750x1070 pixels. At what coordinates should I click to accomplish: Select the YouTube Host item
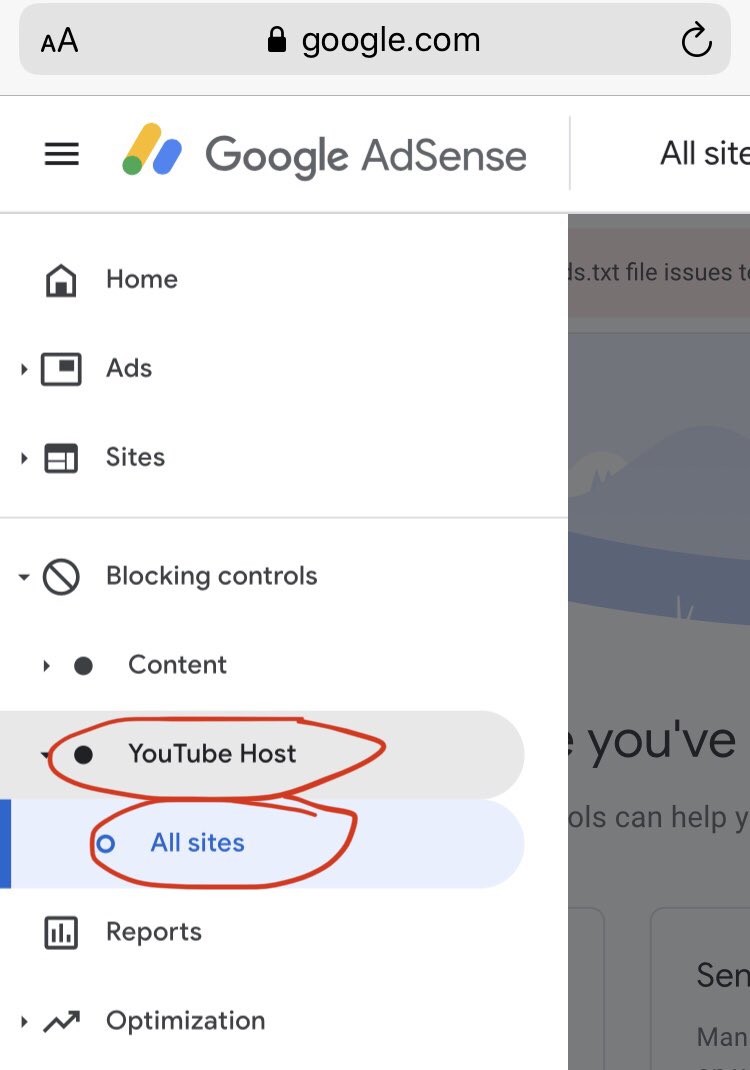pos(212,753)
